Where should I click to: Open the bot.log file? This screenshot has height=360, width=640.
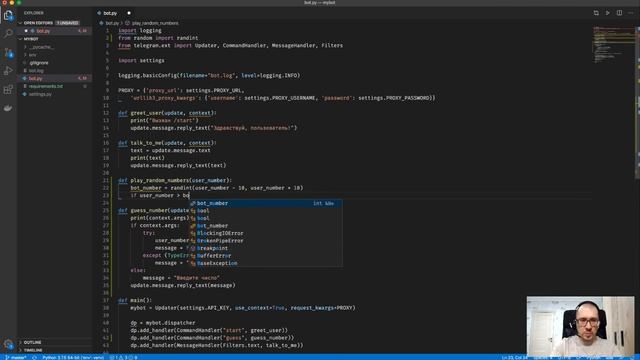36,71
